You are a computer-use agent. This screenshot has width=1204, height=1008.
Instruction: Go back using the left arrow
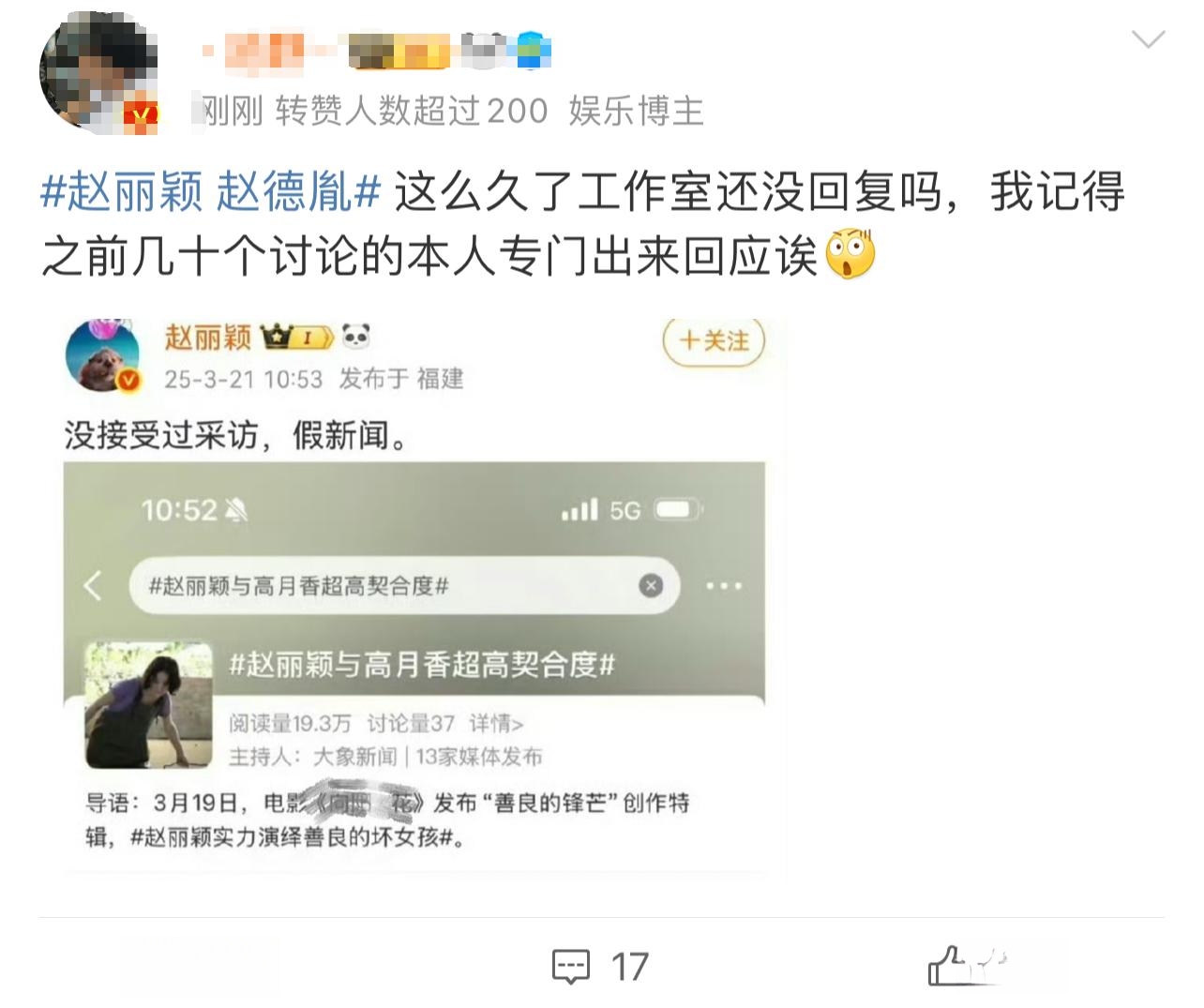(92, 586)
